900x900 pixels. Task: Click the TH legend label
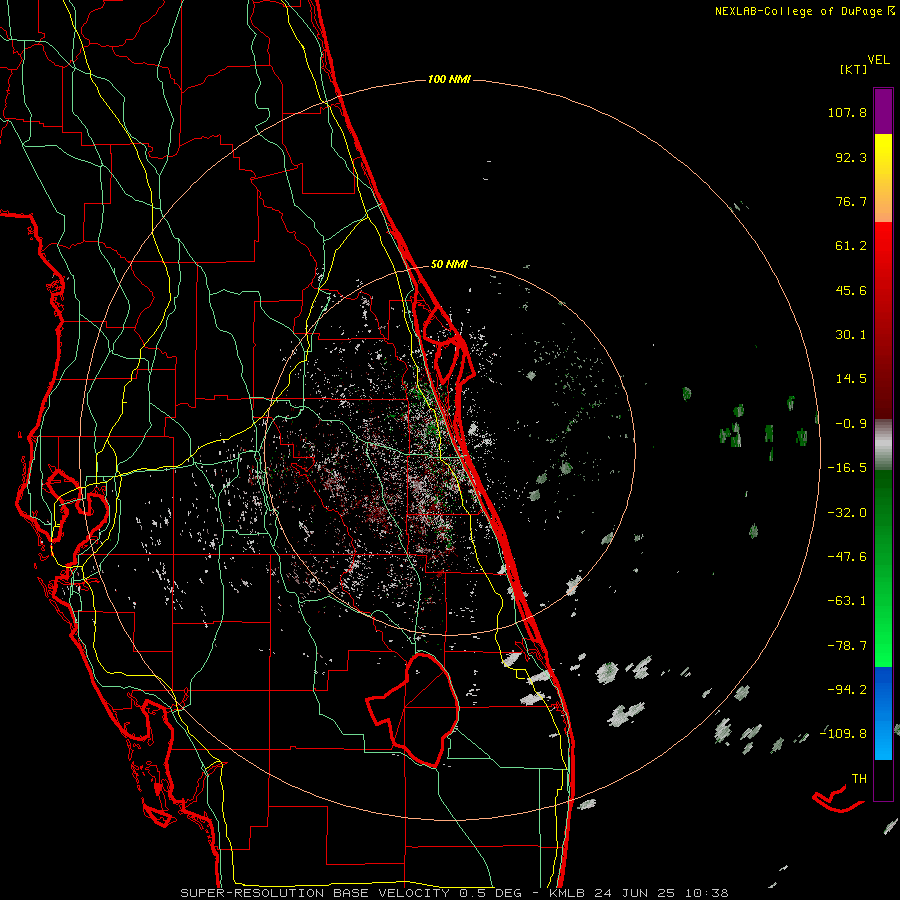tap(859, 778)
